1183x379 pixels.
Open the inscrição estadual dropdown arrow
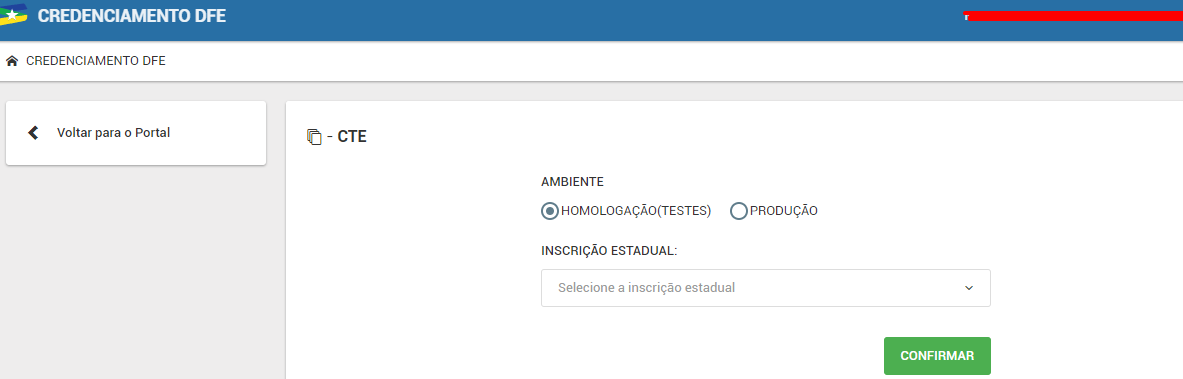969,288
